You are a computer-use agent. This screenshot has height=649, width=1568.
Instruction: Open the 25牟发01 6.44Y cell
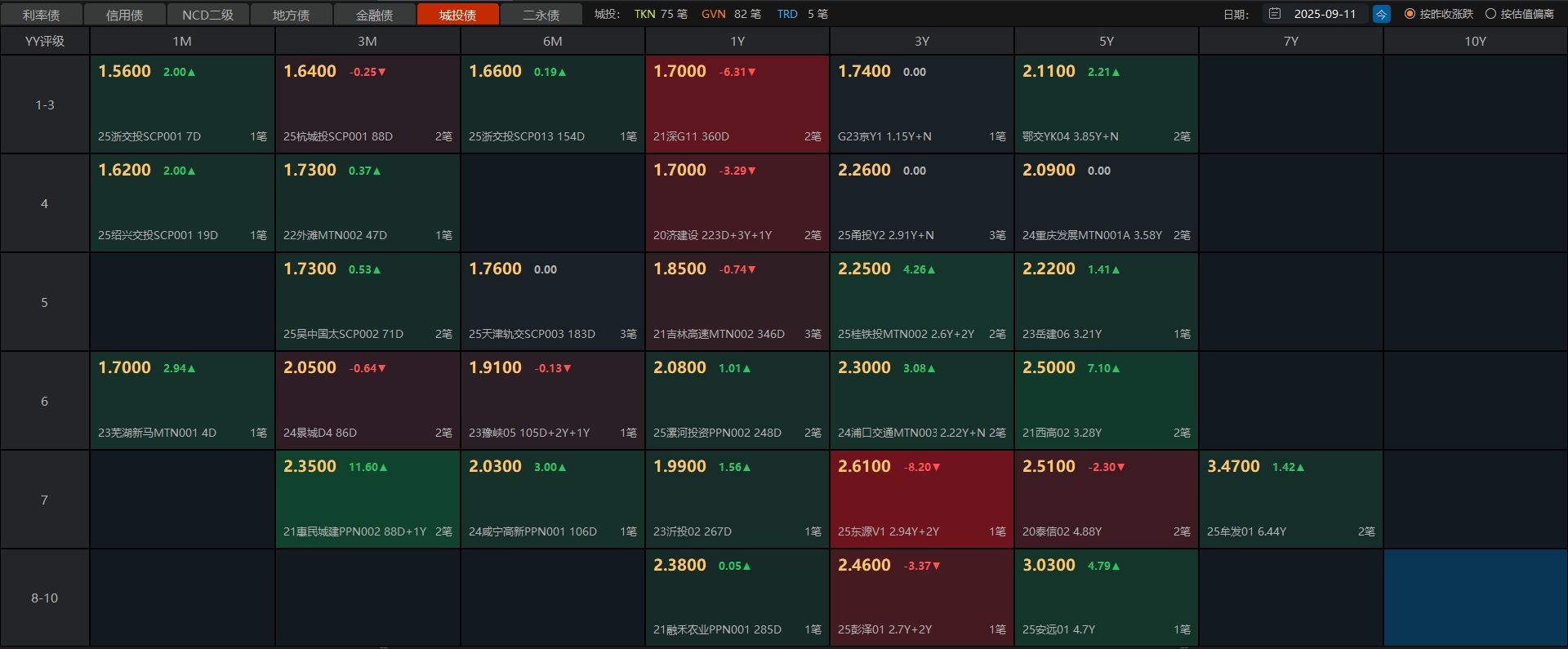1291,500
